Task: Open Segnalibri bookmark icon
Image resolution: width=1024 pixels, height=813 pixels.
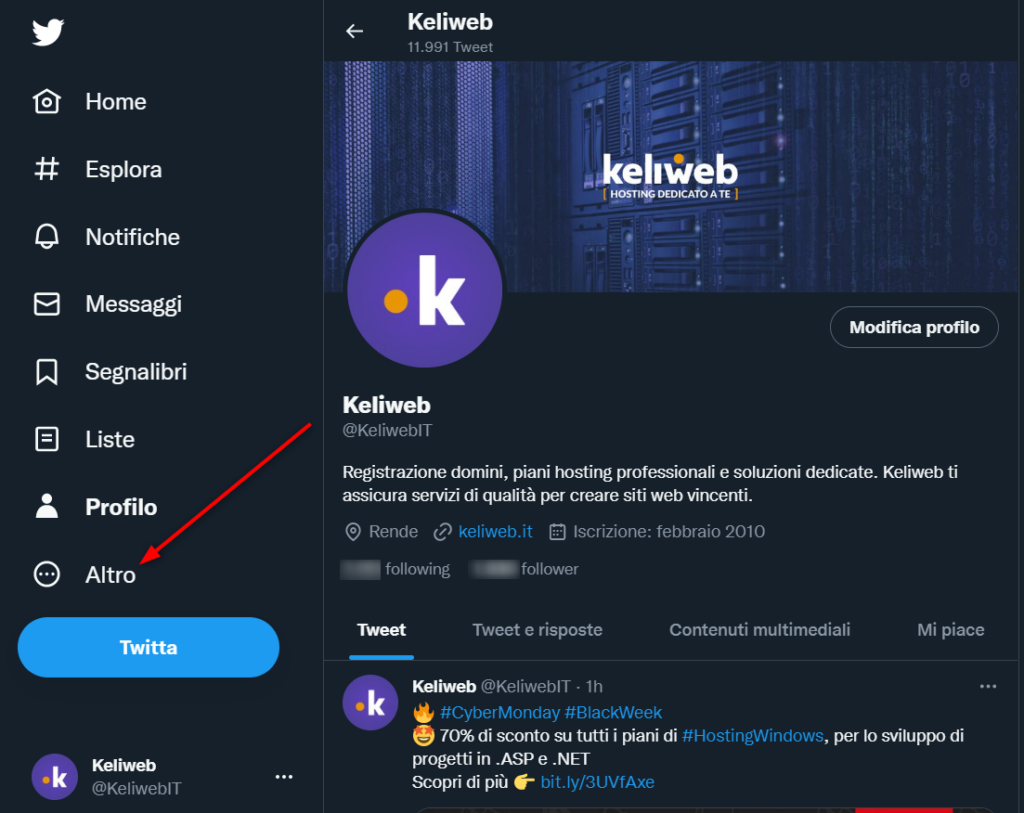Action: [x=47, y=372]
